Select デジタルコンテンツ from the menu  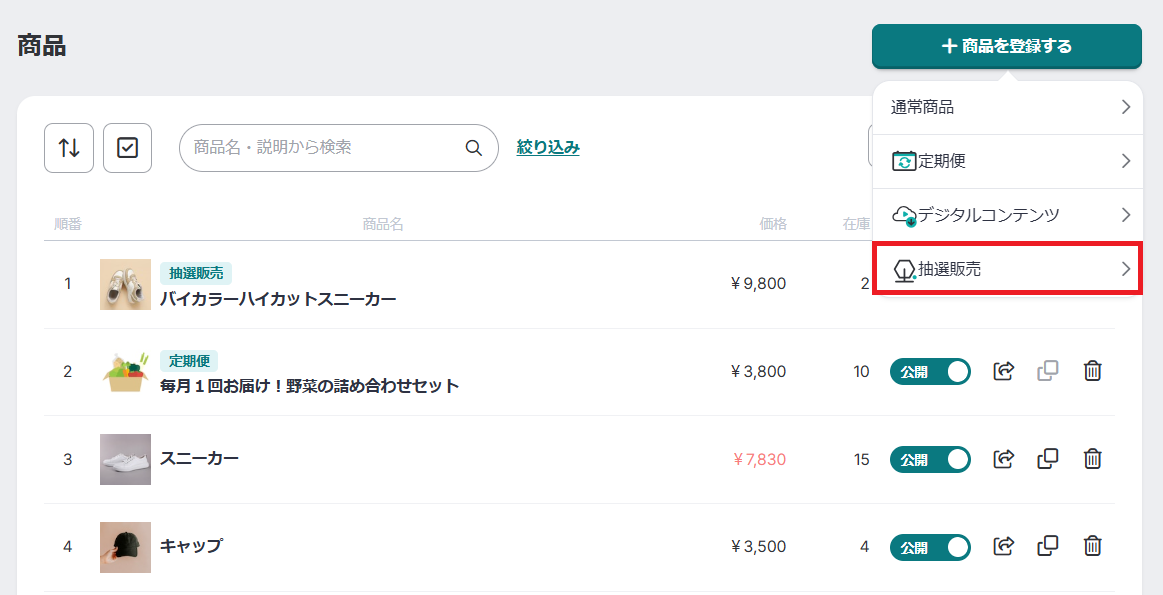pyautogui.click(x=1007, y=215)
